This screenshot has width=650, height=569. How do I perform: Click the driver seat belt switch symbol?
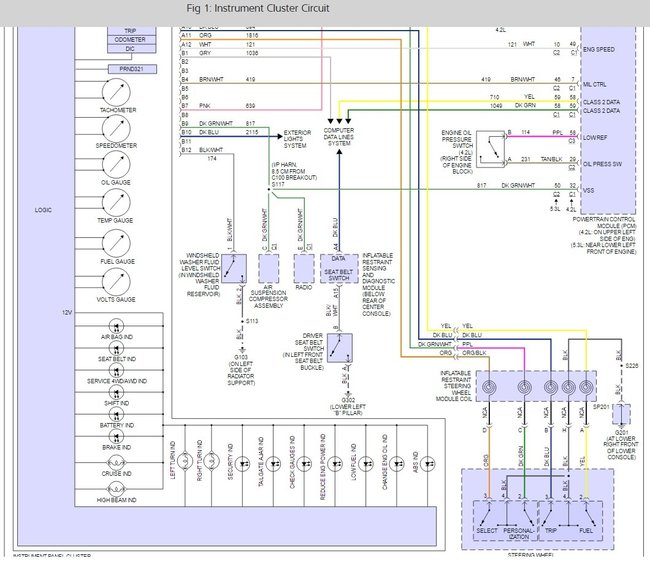coord(340,348)
